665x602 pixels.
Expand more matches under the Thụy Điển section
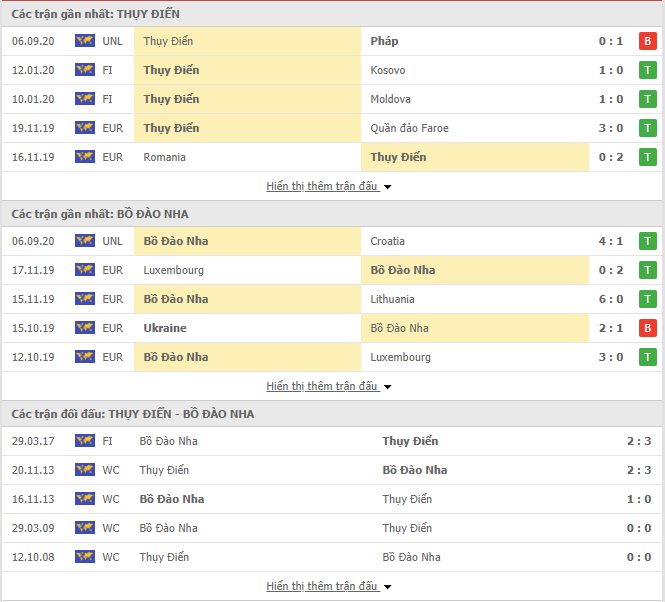pos(329,186)
